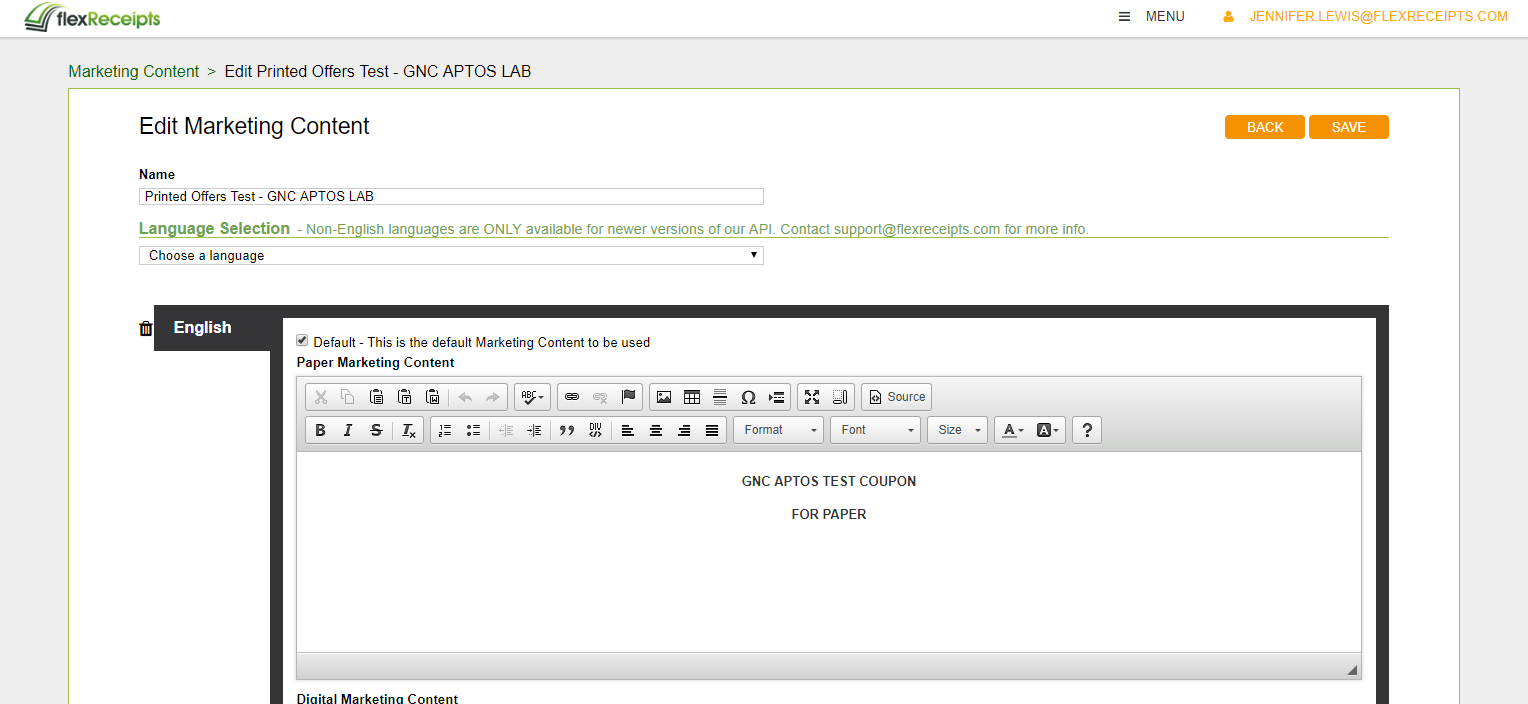The image size is (1528, 704).
Task: Toggle the bulleted list
Action: tap(473, 430)
